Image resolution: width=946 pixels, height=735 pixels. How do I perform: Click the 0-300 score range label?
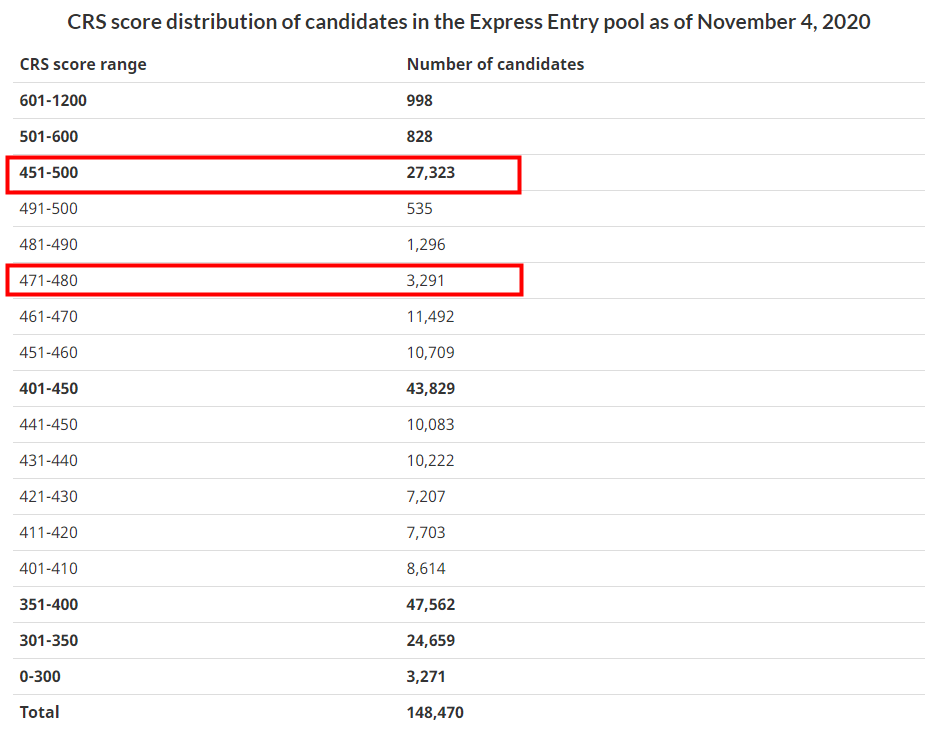(40, 676)
